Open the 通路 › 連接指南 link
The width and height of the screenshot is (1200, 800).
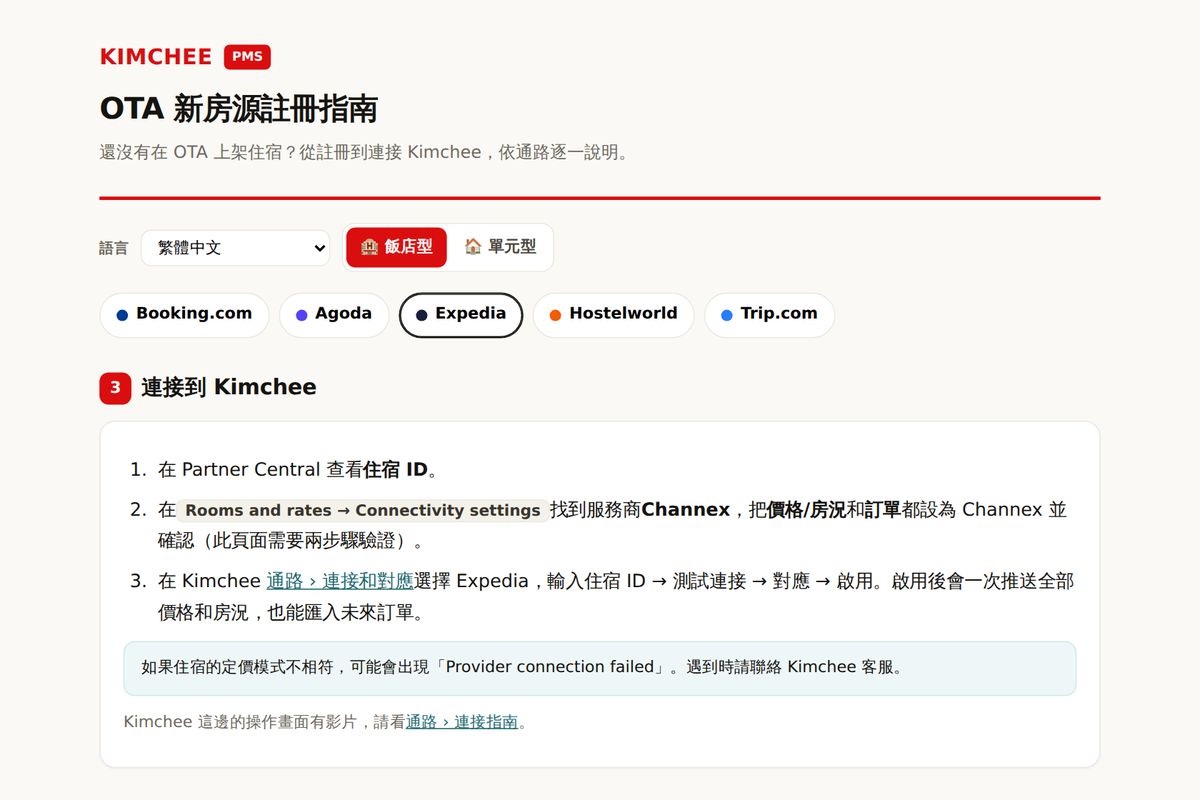point(462,721)
